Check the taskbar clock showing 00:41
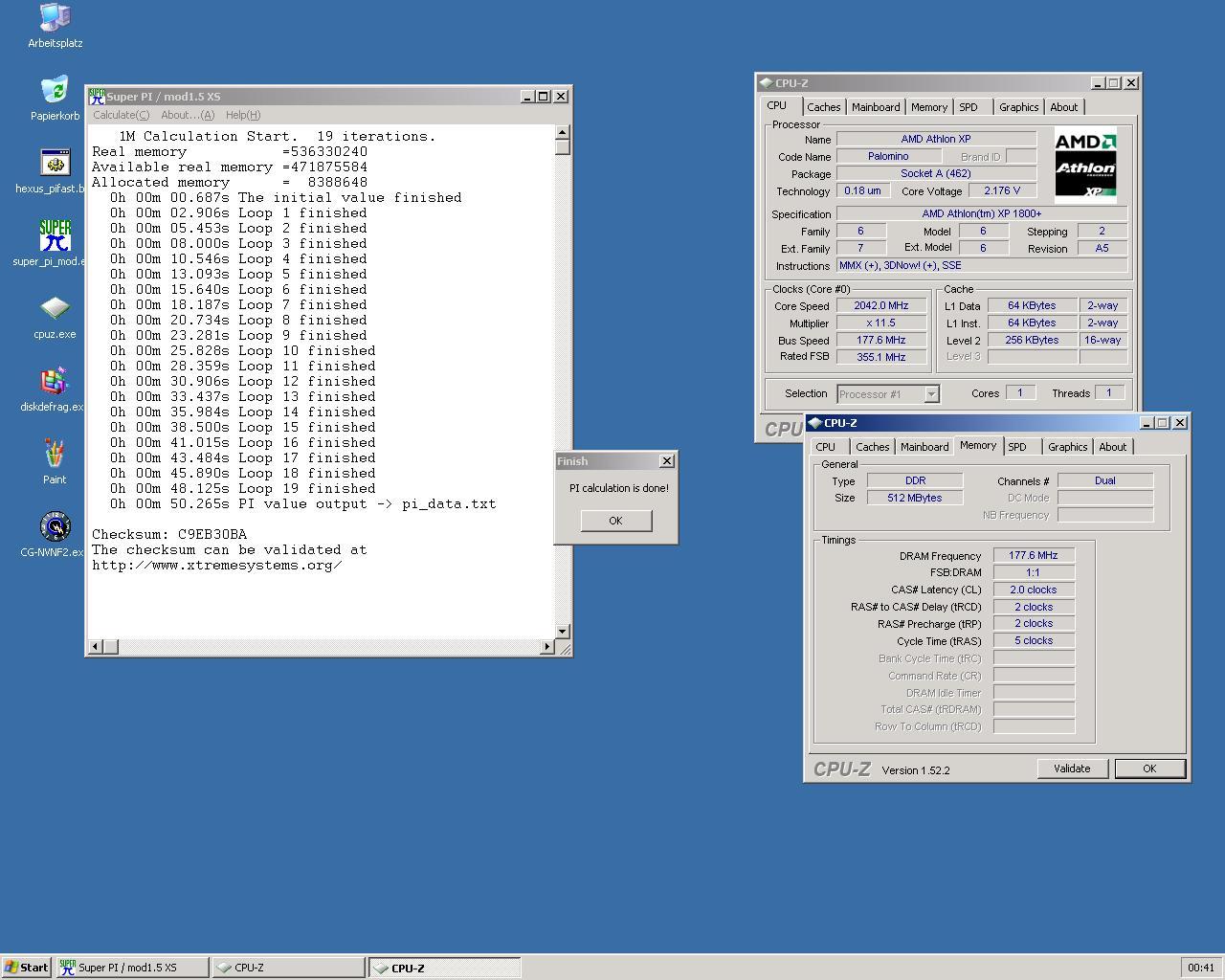Viewport: 1225px width, 980px height. 1201,968
